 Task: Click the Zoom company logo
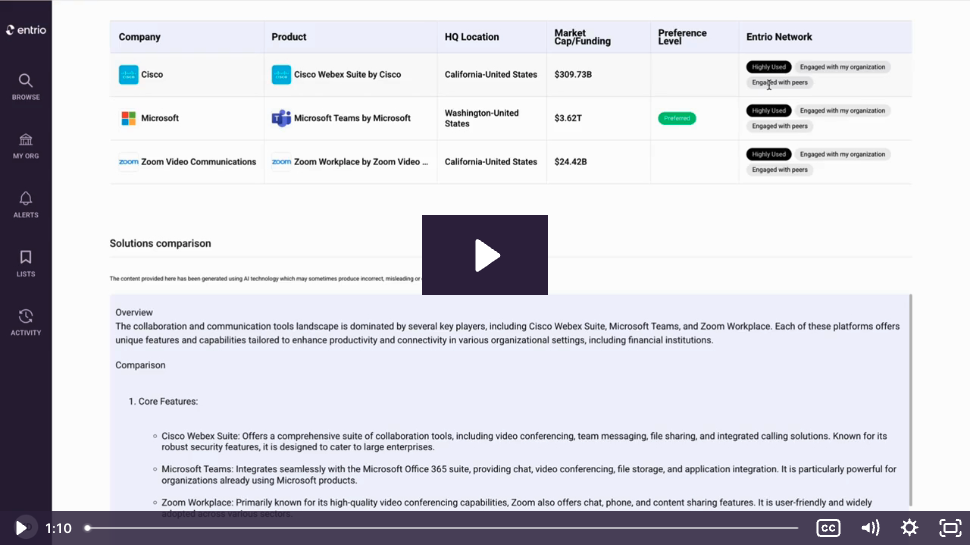(x=128, y=162)
